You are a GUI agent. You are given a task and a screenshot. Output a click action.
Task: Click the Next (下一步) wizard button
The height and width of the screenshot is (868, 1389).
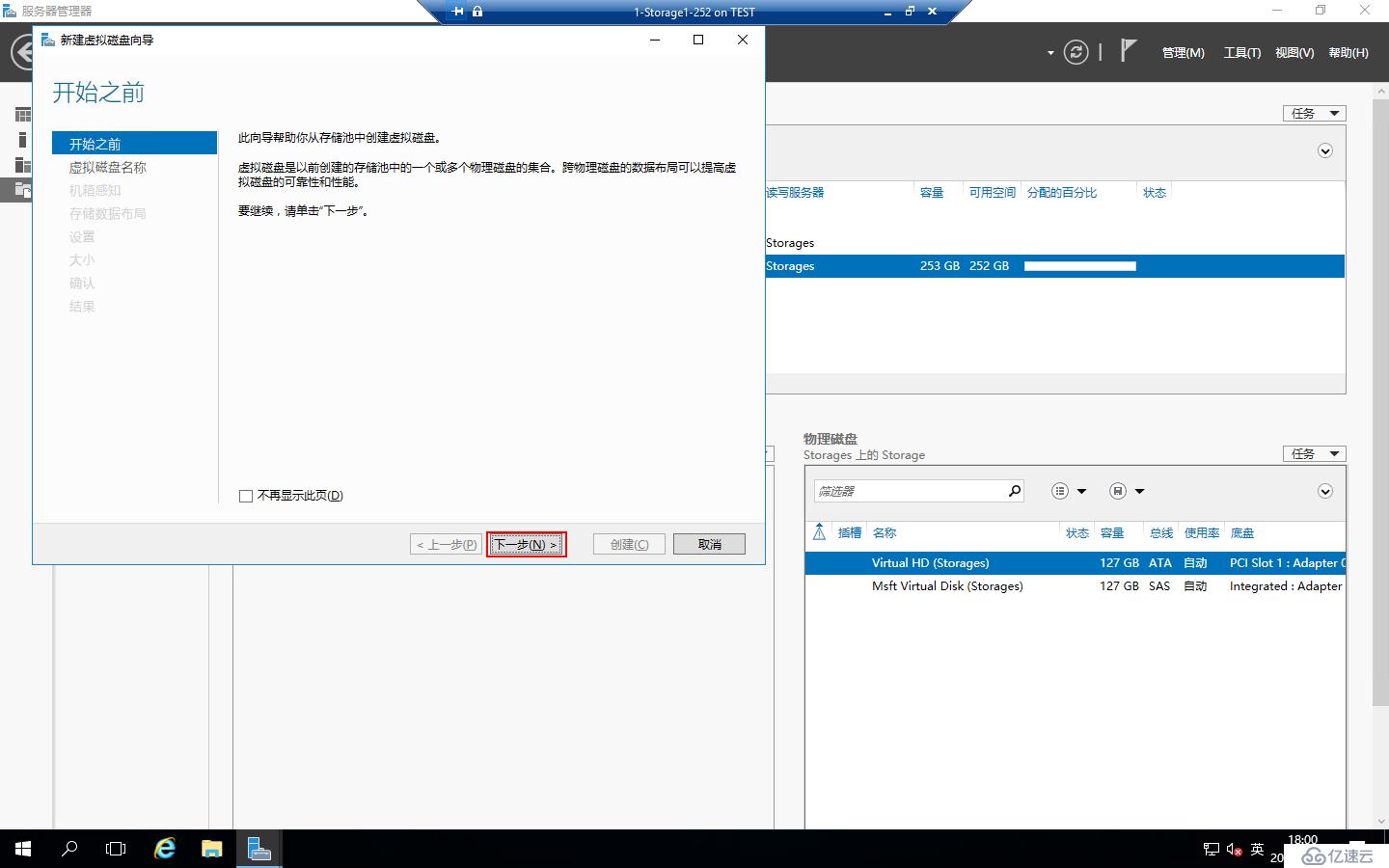point(526,544)
